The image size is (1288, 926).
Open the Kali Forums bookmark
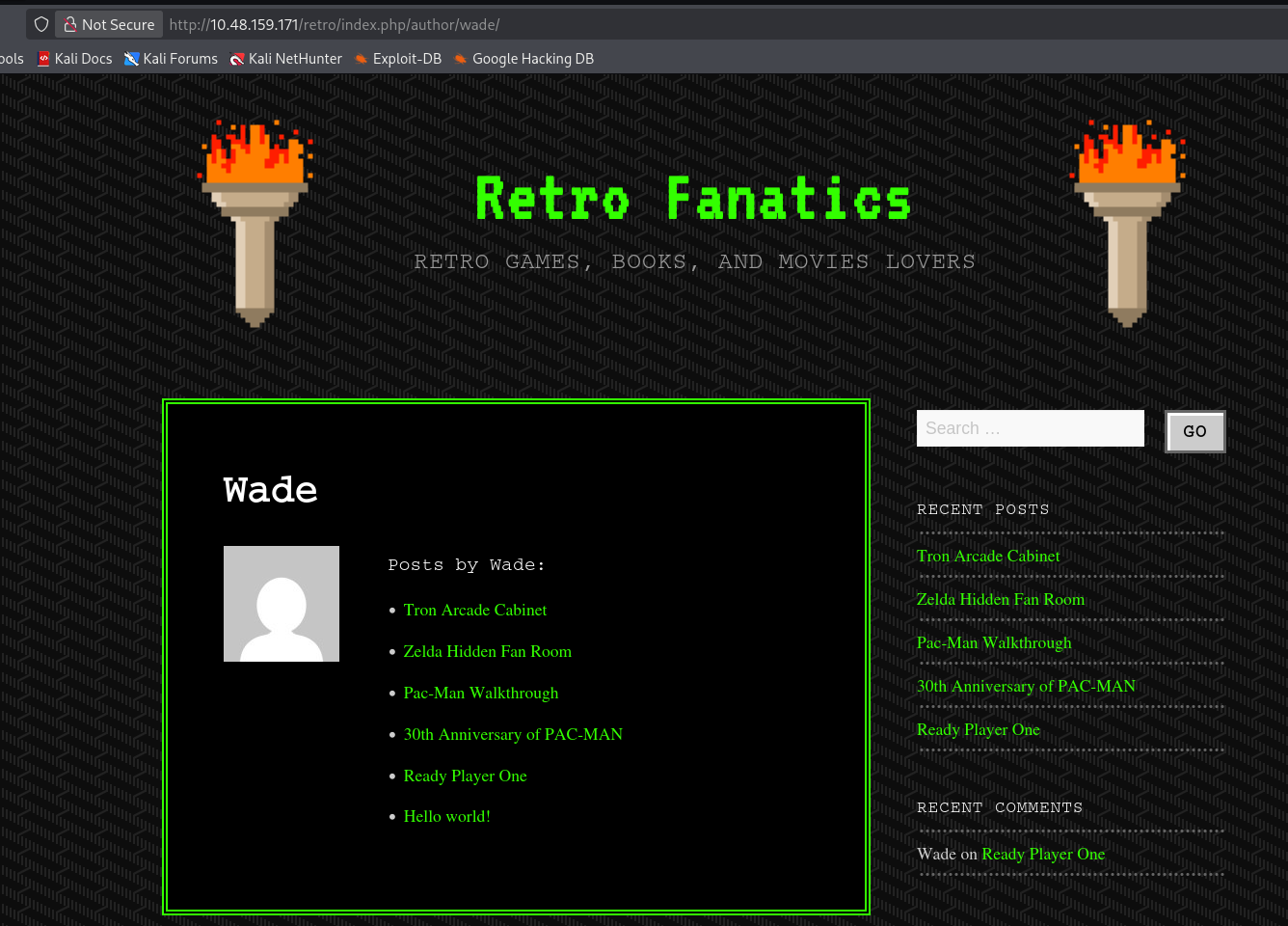tap(172, 59)
